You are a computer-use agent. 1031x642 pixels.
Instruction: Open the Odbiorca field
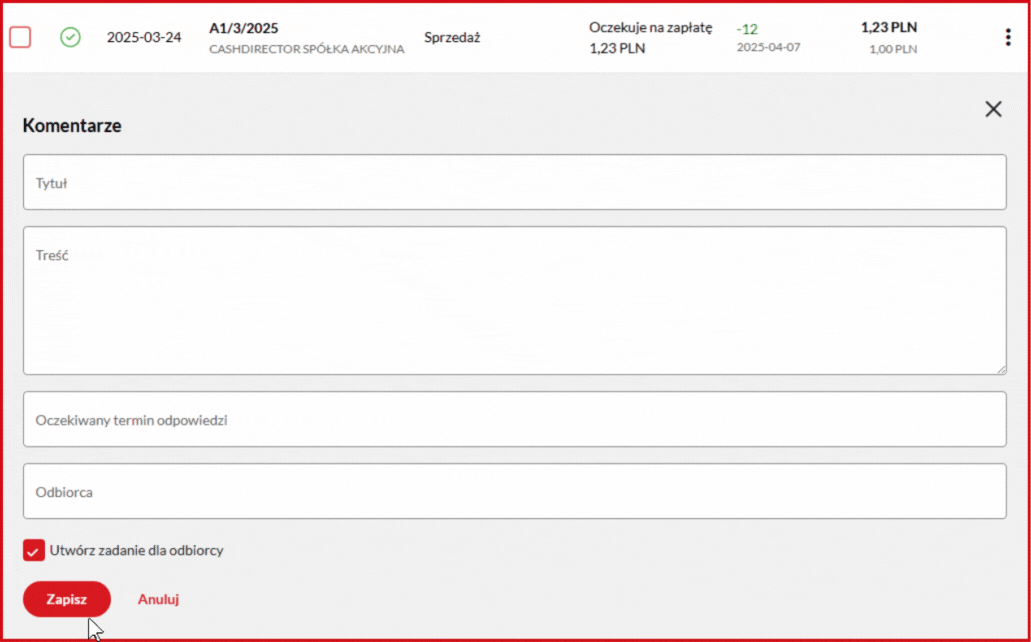(515, 491)
